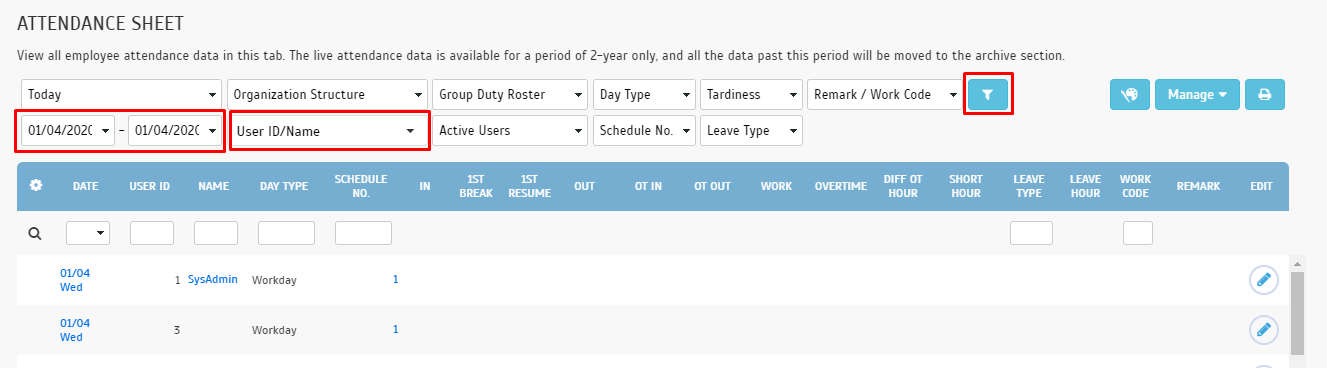Open the User ID/Name dropdown
The image size is (1327, 368).
point(327,130)
